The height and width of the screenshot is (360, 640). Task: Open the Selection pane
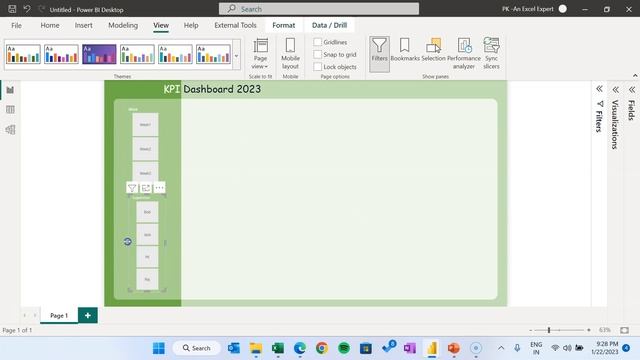pyautogui.click(x=433, y=50)
